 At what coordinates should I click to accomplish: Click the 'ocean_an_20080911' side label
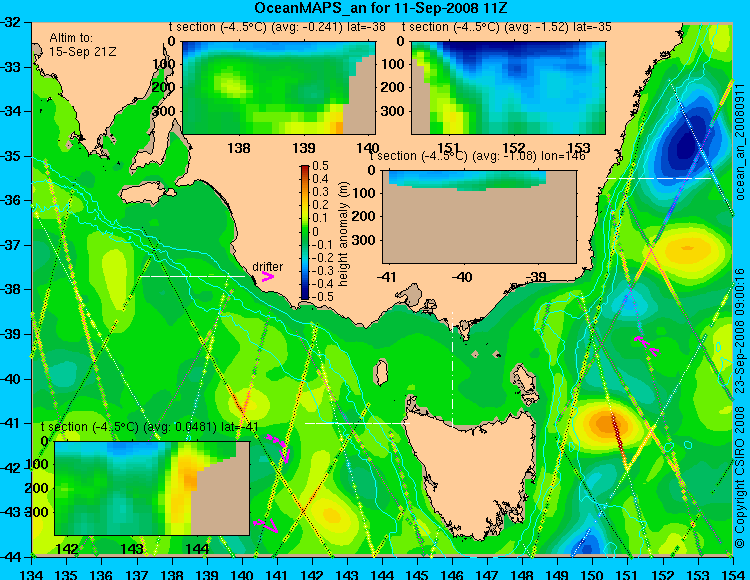click(740, 142)
